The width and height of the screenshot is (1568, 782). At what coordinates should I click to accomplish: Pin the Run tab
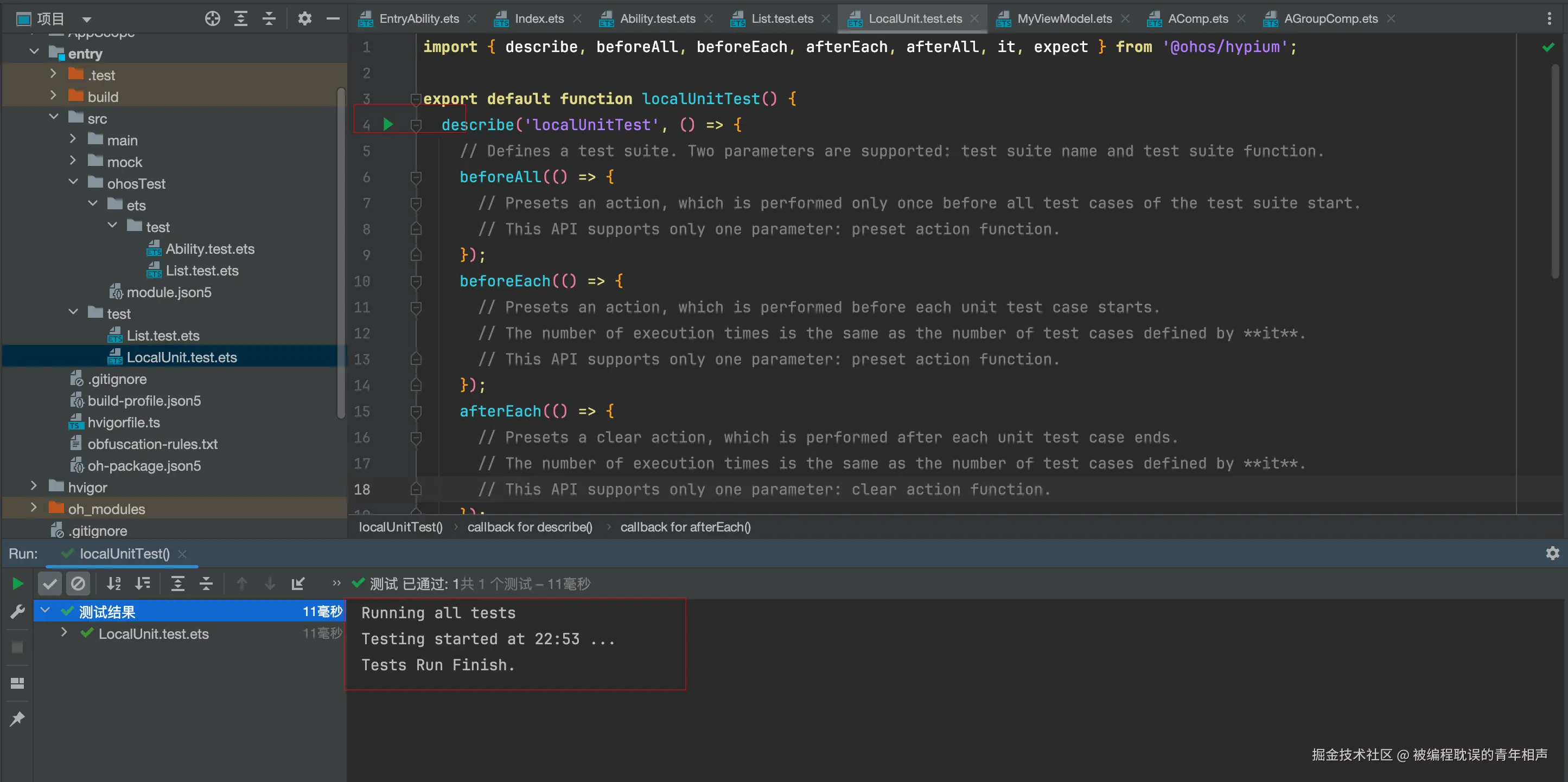point(17,719)
